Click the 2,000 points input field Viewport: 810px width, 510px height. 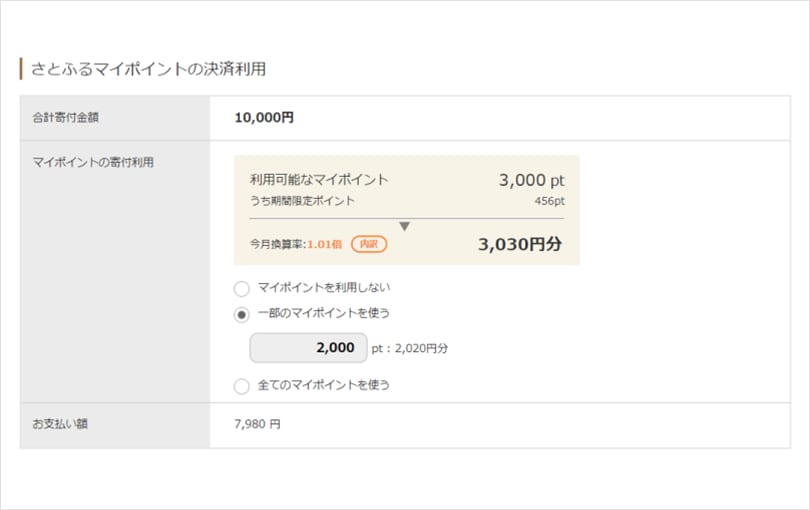[308, 348]
